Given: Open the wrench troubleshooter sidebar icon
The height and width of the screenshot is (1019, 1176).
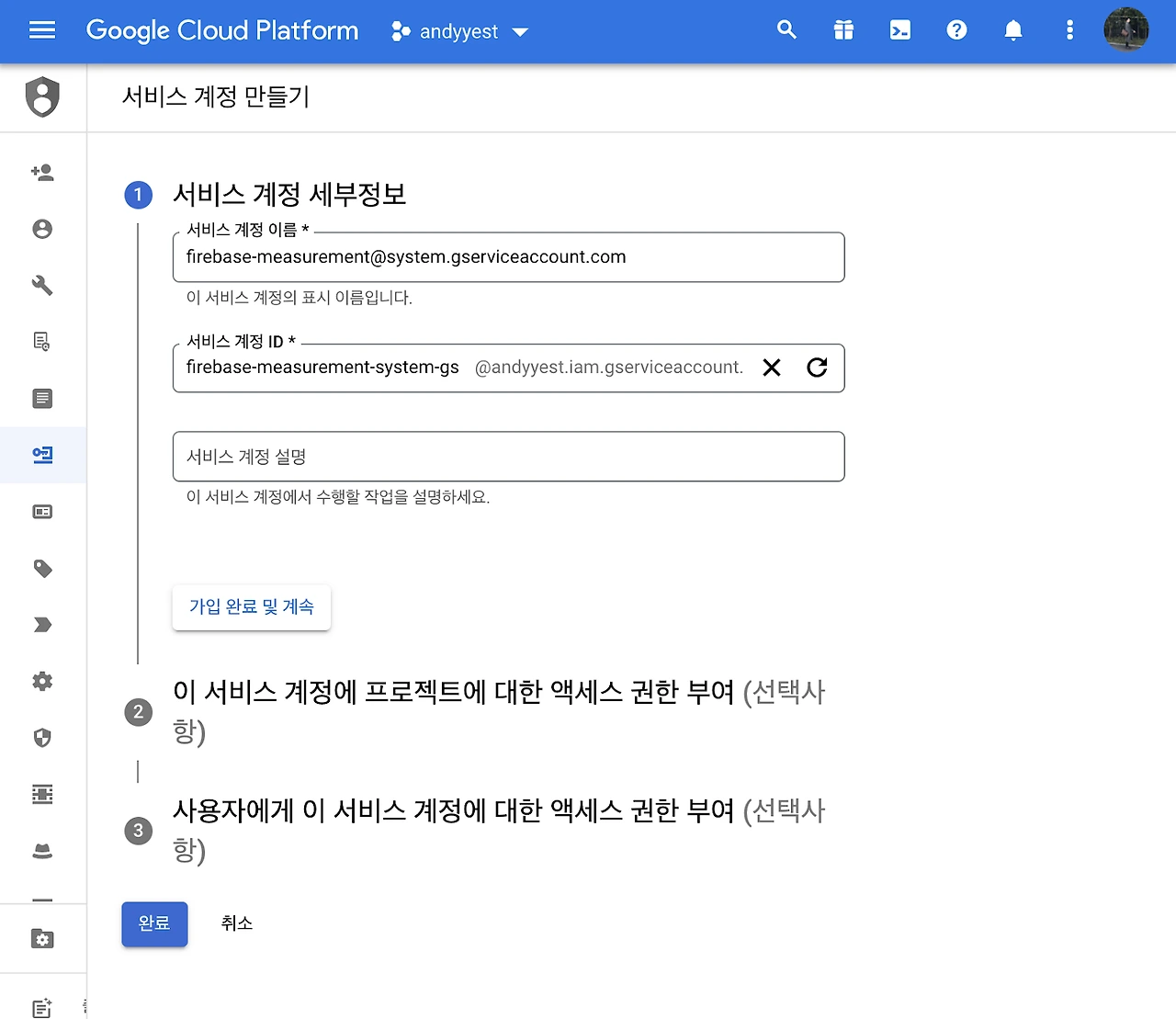Looking at the screenshot, I should click(42, 285).
